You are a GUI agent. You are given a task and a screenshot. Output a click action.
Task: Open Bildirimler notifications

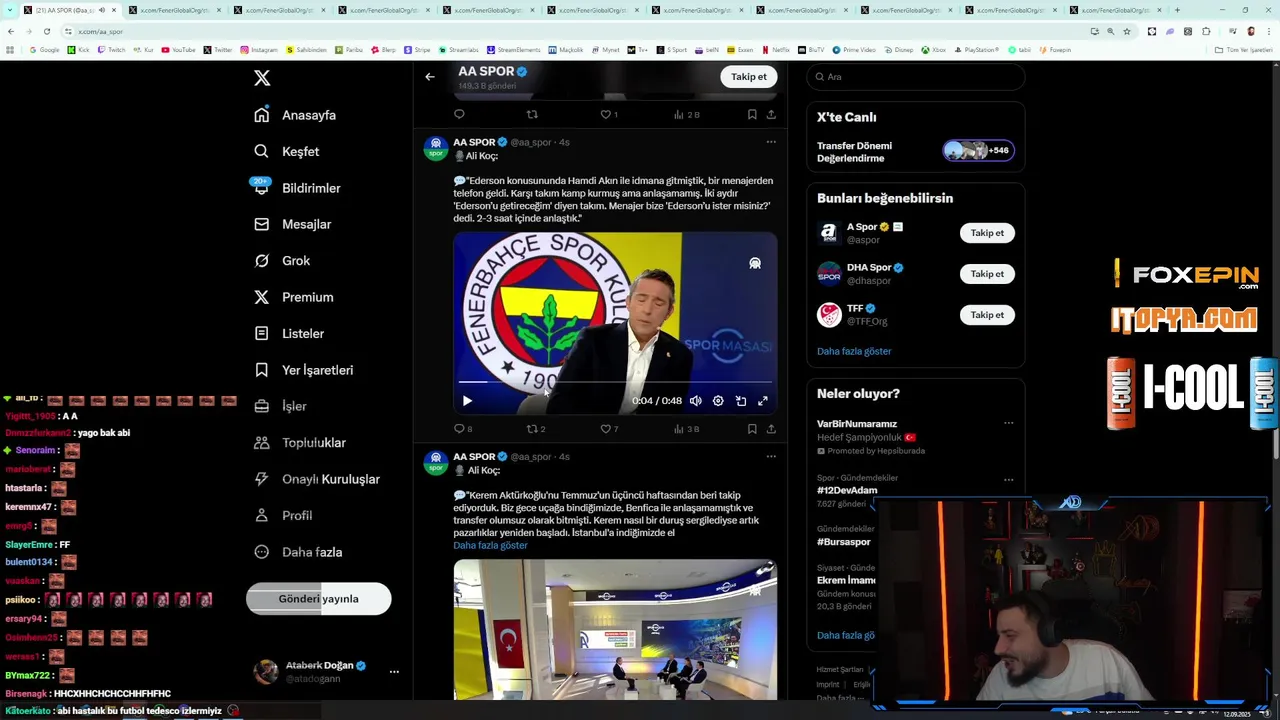point(297,188)
